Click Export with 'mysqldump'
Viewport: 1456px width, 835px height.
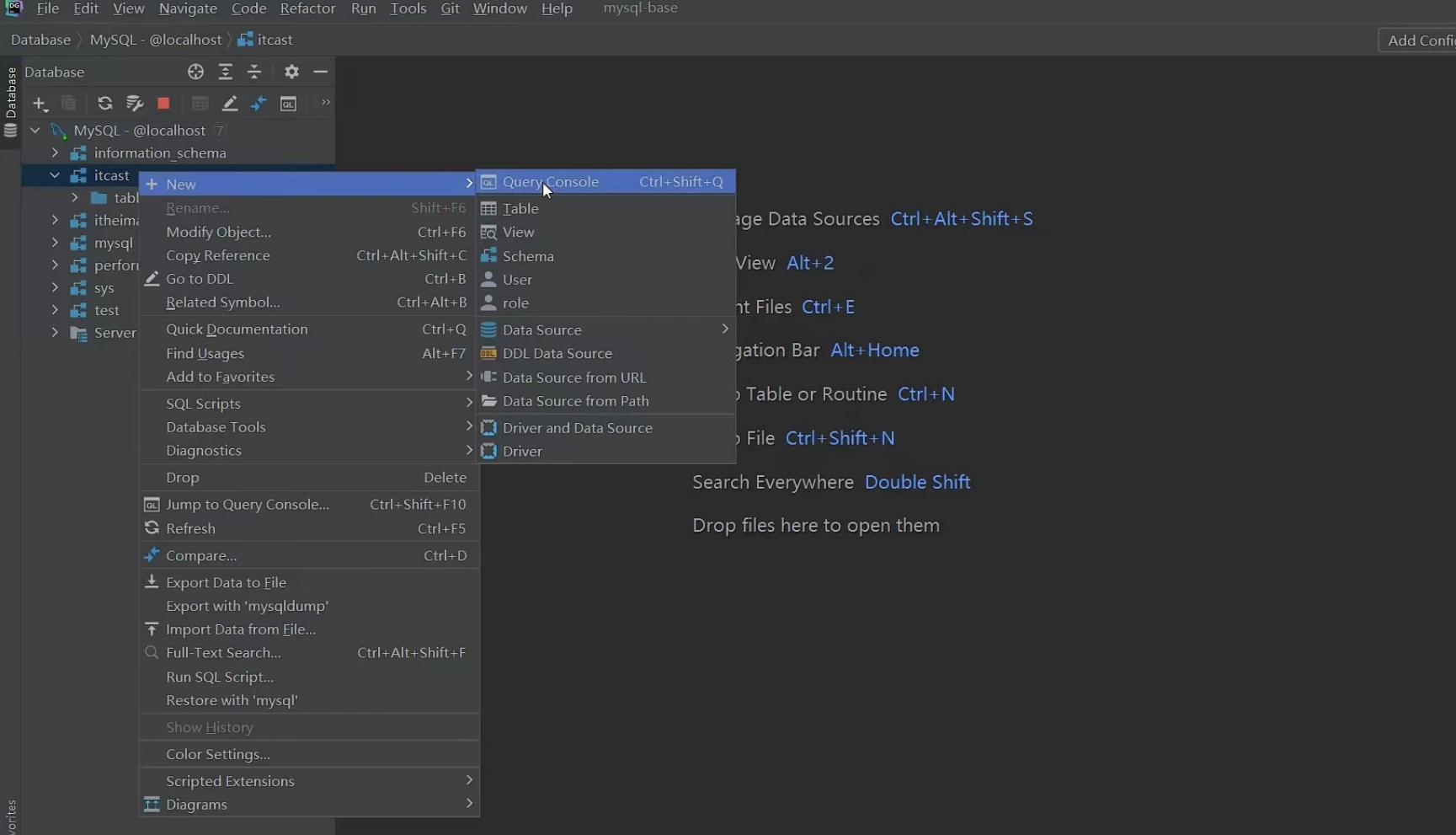tap(309, 607)
